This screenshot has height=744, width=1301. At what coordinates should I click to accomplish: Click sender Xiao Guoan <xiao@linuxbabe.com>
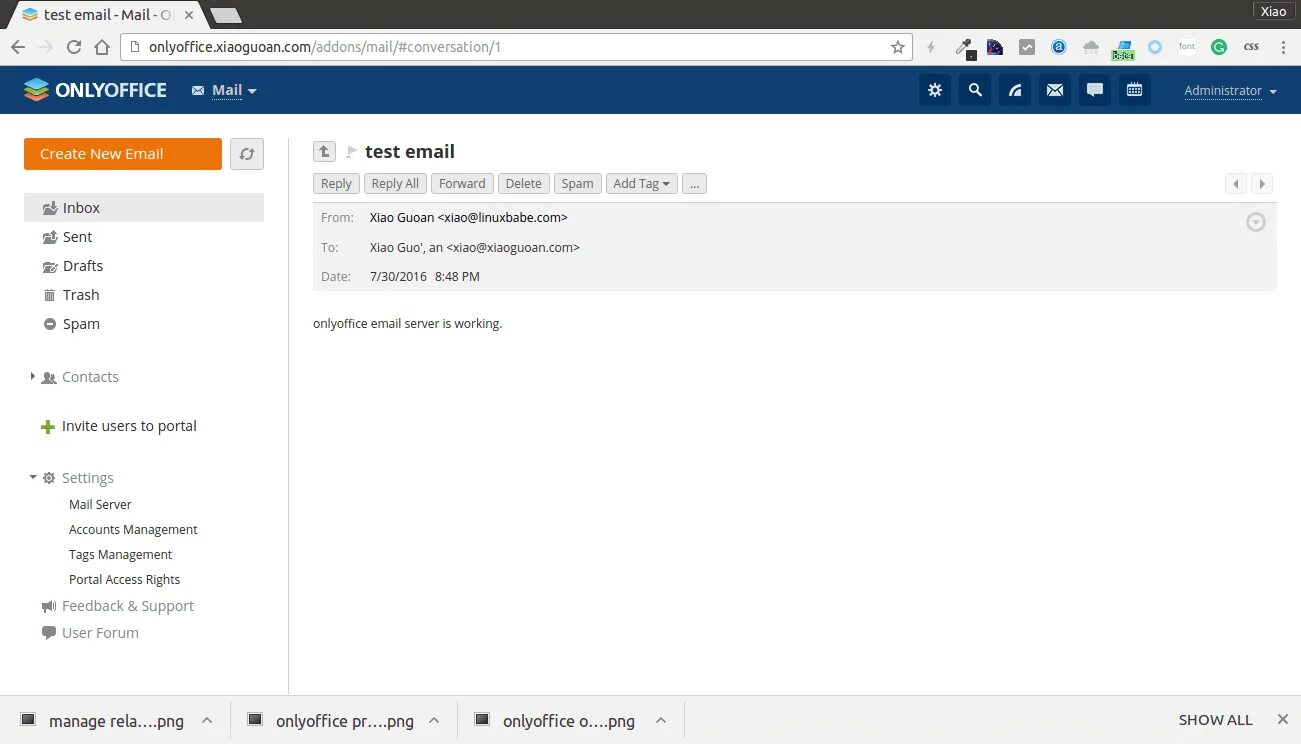coord(468,218)
